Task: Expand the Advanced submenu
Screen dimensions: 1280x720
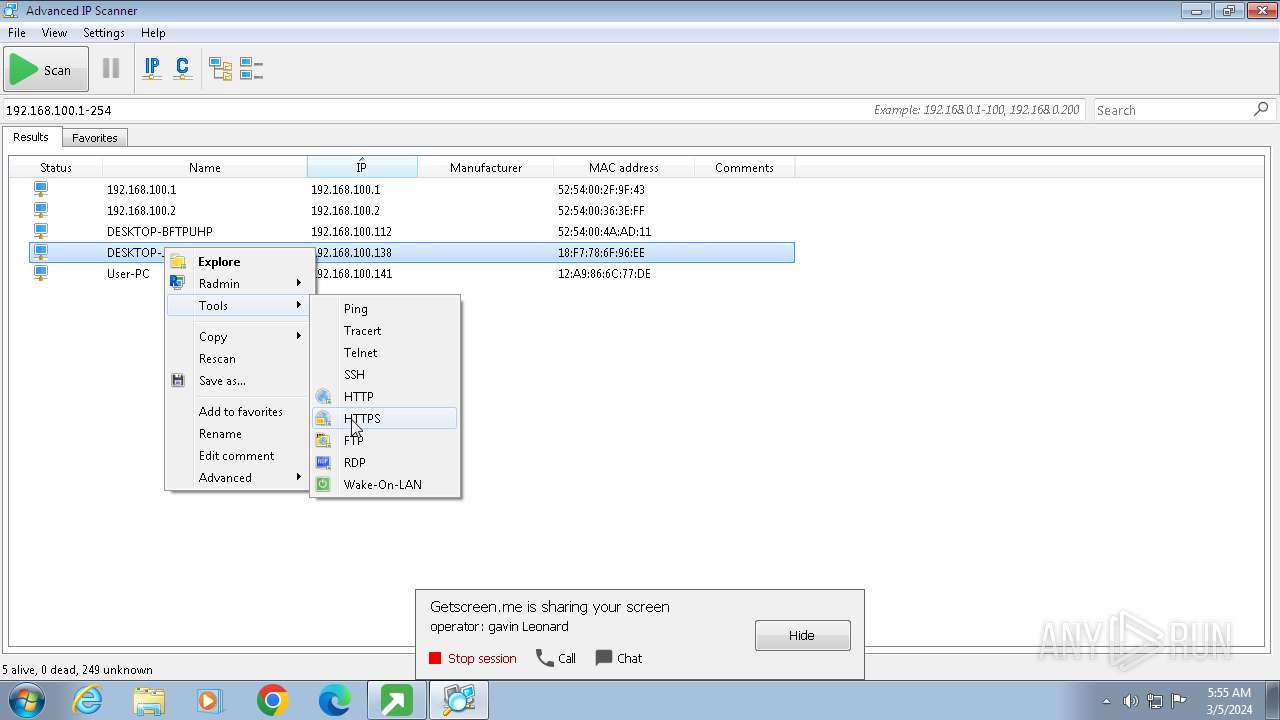Action: pyautogui.click(x=238, y=478)
